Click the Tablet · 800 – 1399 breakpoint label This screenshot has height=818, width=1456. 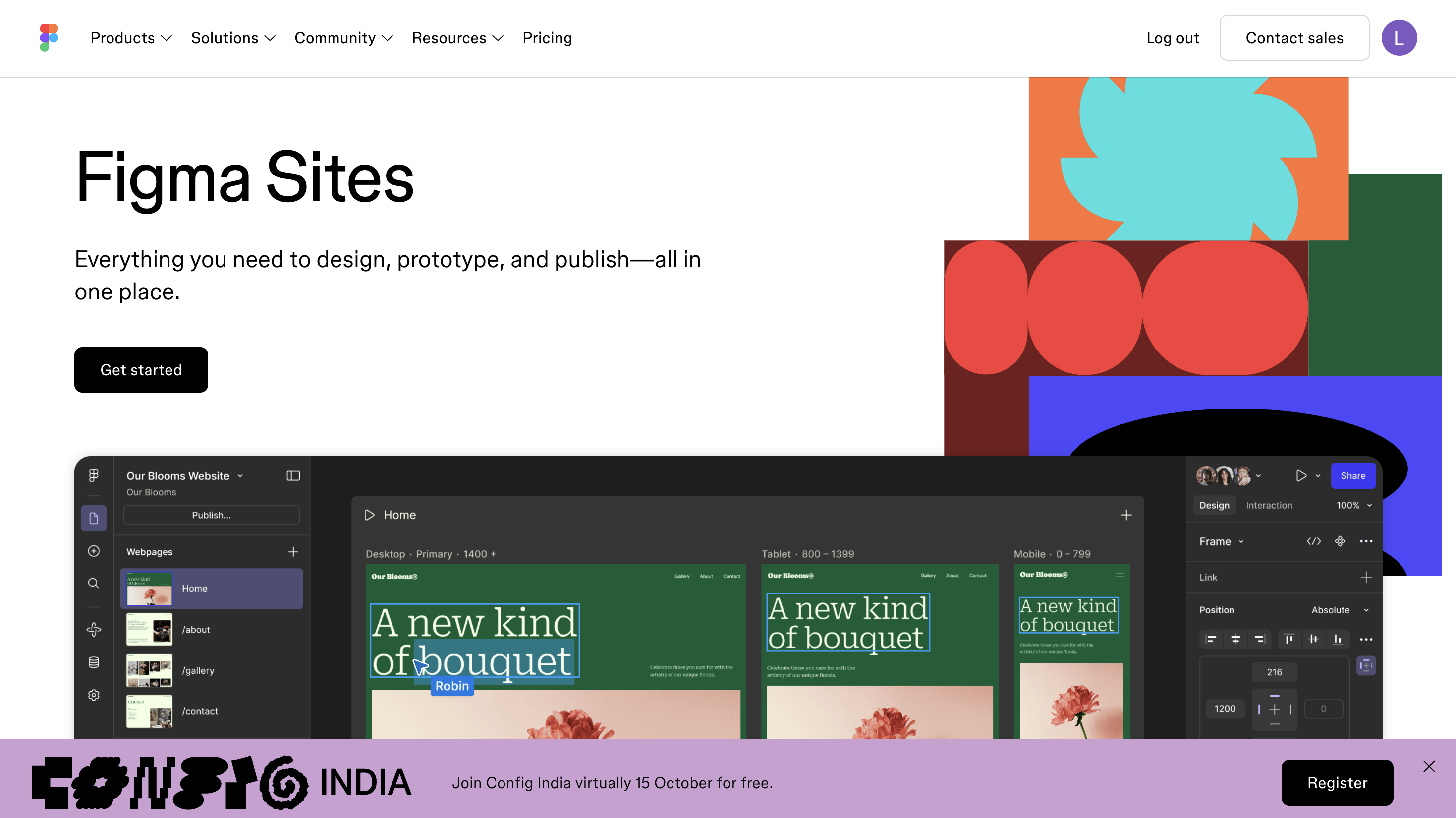[x=808, y=554]
